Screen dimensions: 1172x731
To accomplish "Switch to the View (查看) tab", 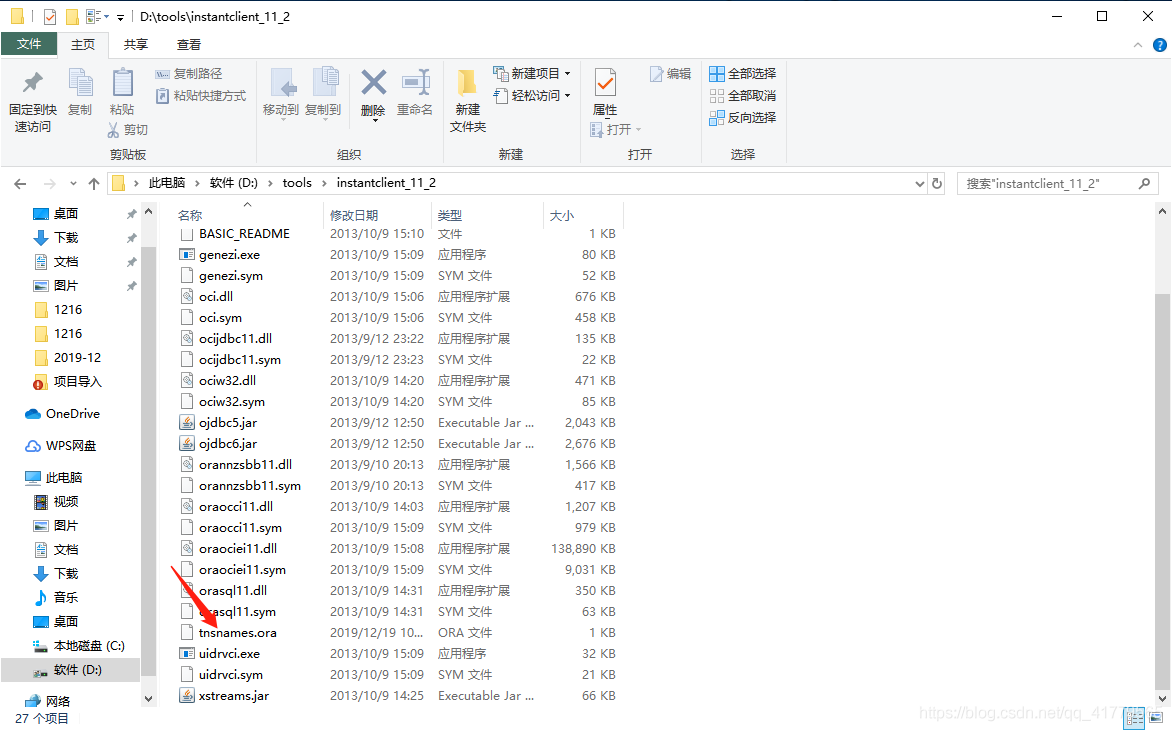I will pos(188,45).
